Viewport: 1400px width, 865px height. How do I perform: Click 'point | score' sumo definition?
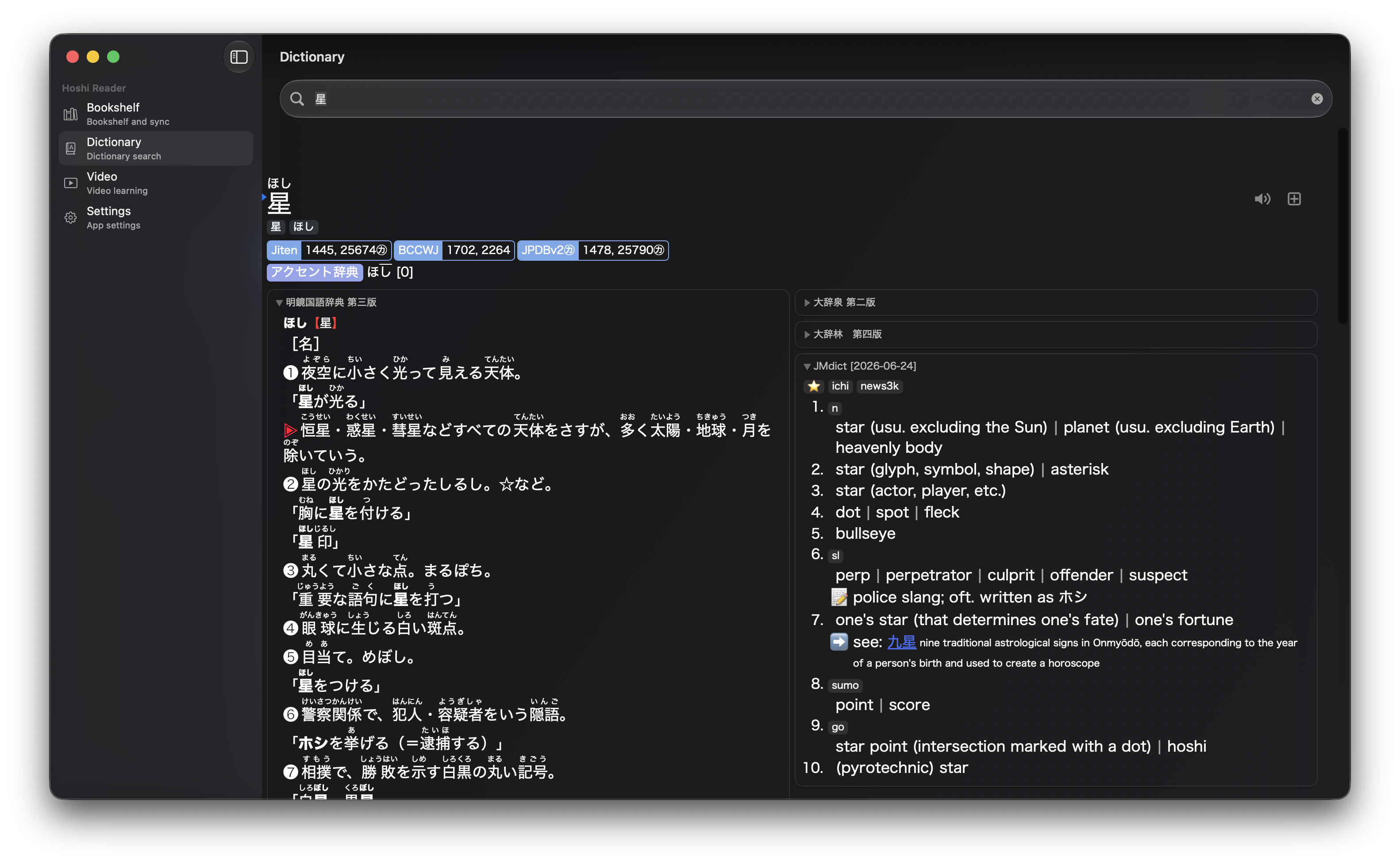883,705
